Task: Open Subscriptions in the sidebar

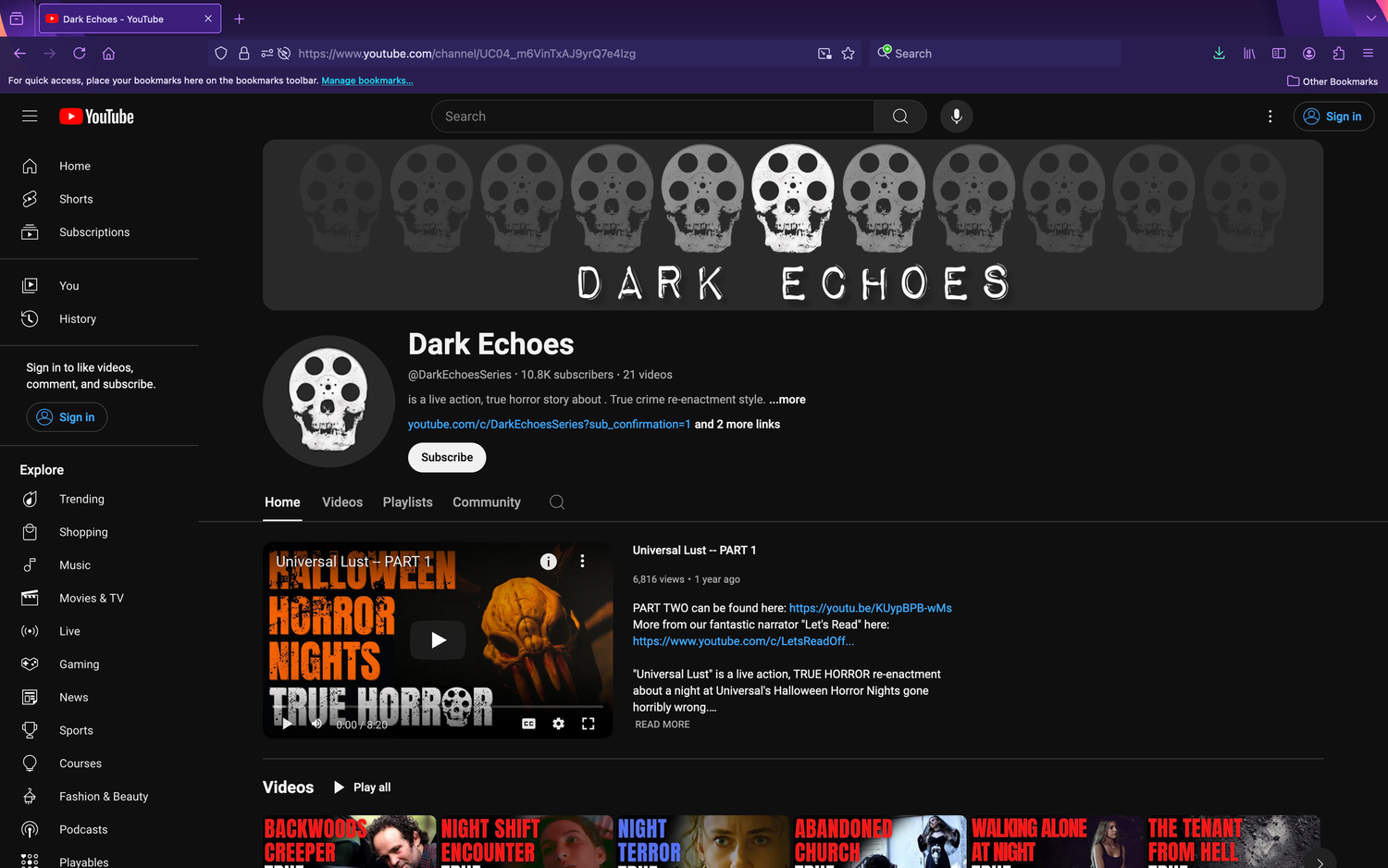Action: coord(99,232)
